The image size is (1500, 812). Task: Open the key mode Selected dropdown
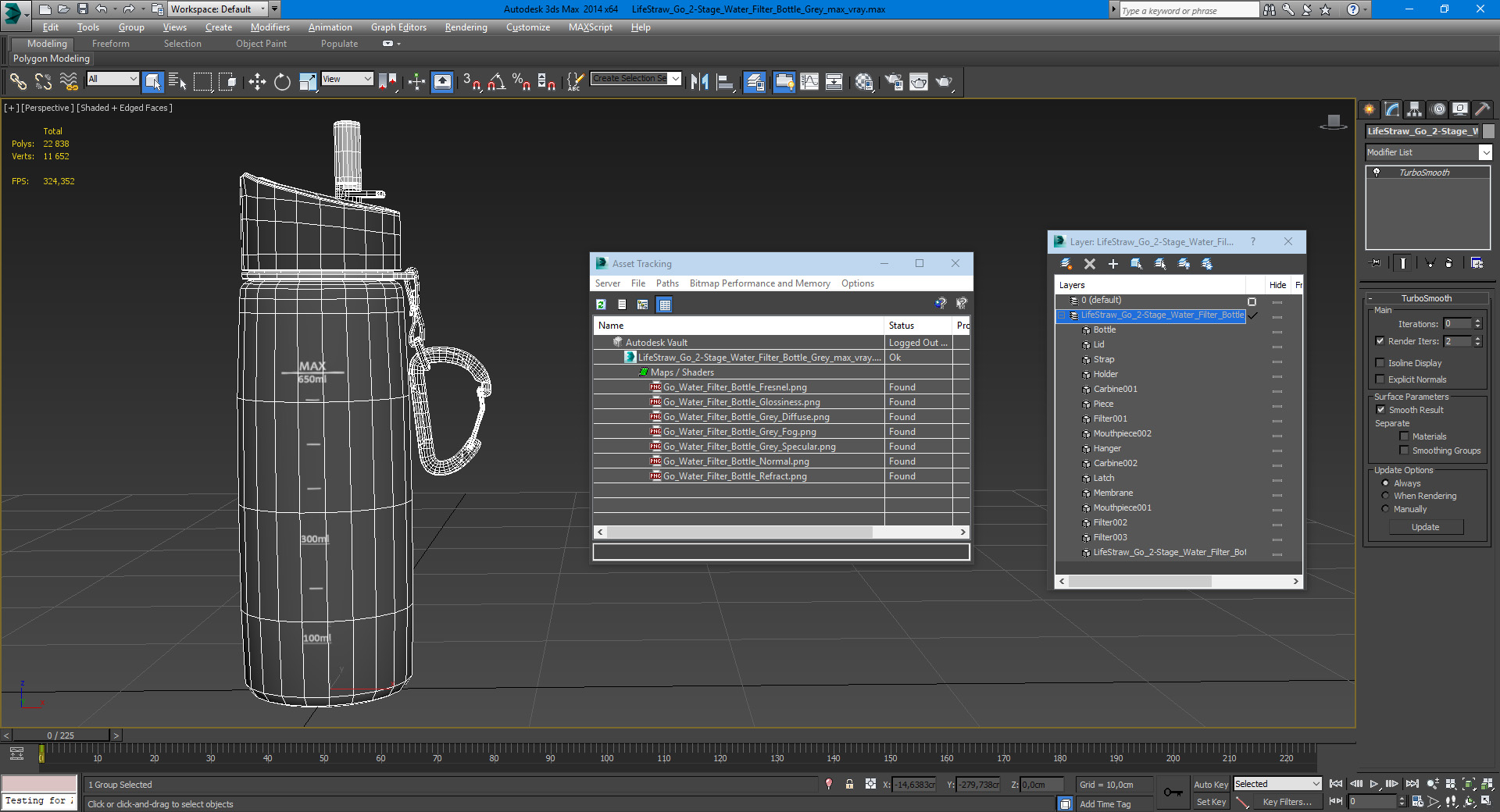[1277, 784]
